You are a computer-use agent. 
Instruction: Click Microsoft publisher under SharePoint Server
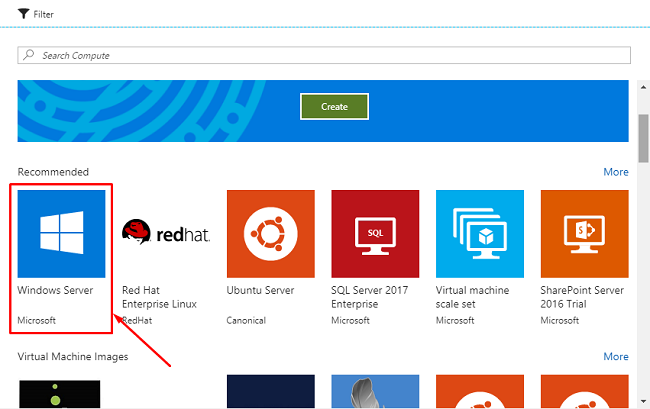560,320
